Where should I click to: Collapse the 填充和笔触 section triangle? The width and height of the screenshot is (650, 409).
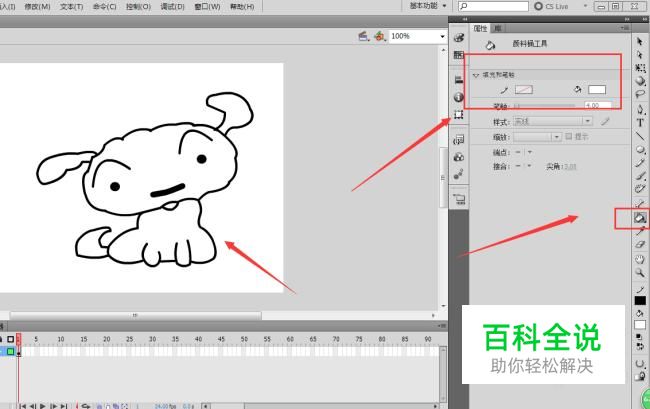click(476, 75)
